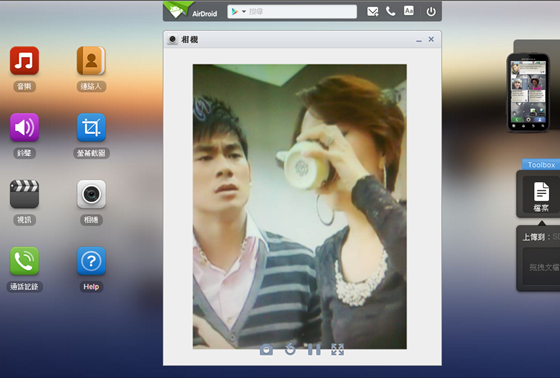Take a snapshot with camera button
This screenshot has width=560, height=378.
coord(266,350)
